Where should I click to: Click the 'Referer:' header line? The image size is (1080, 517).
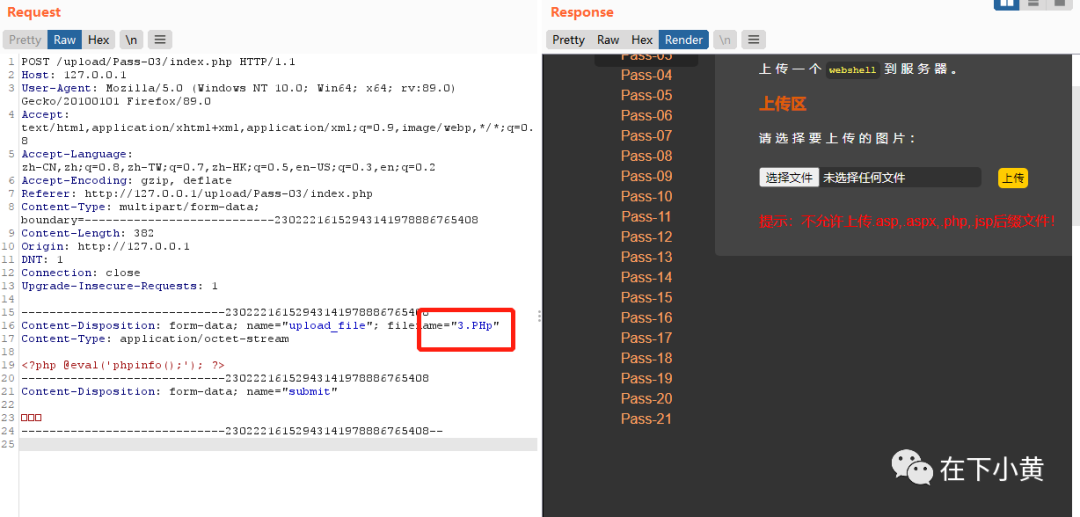[197, 193]
